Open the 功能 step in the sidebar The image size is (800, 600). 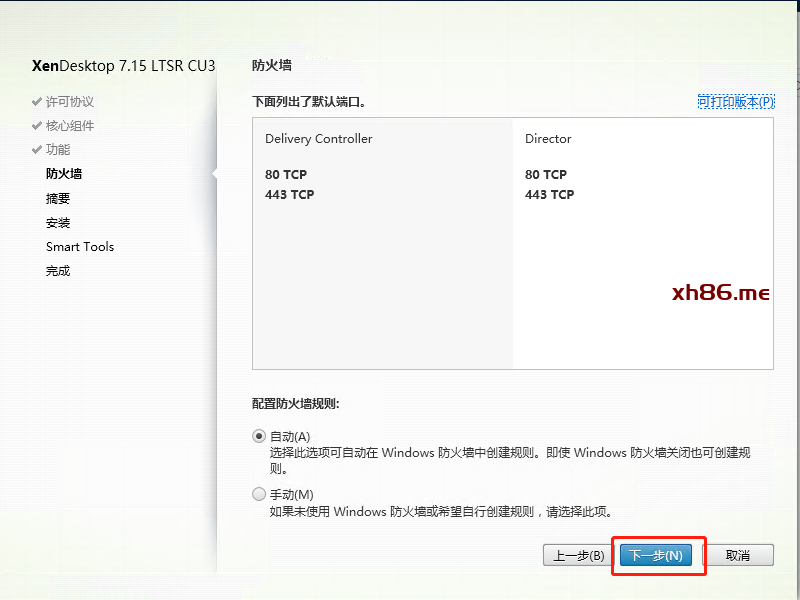(58, 150)
